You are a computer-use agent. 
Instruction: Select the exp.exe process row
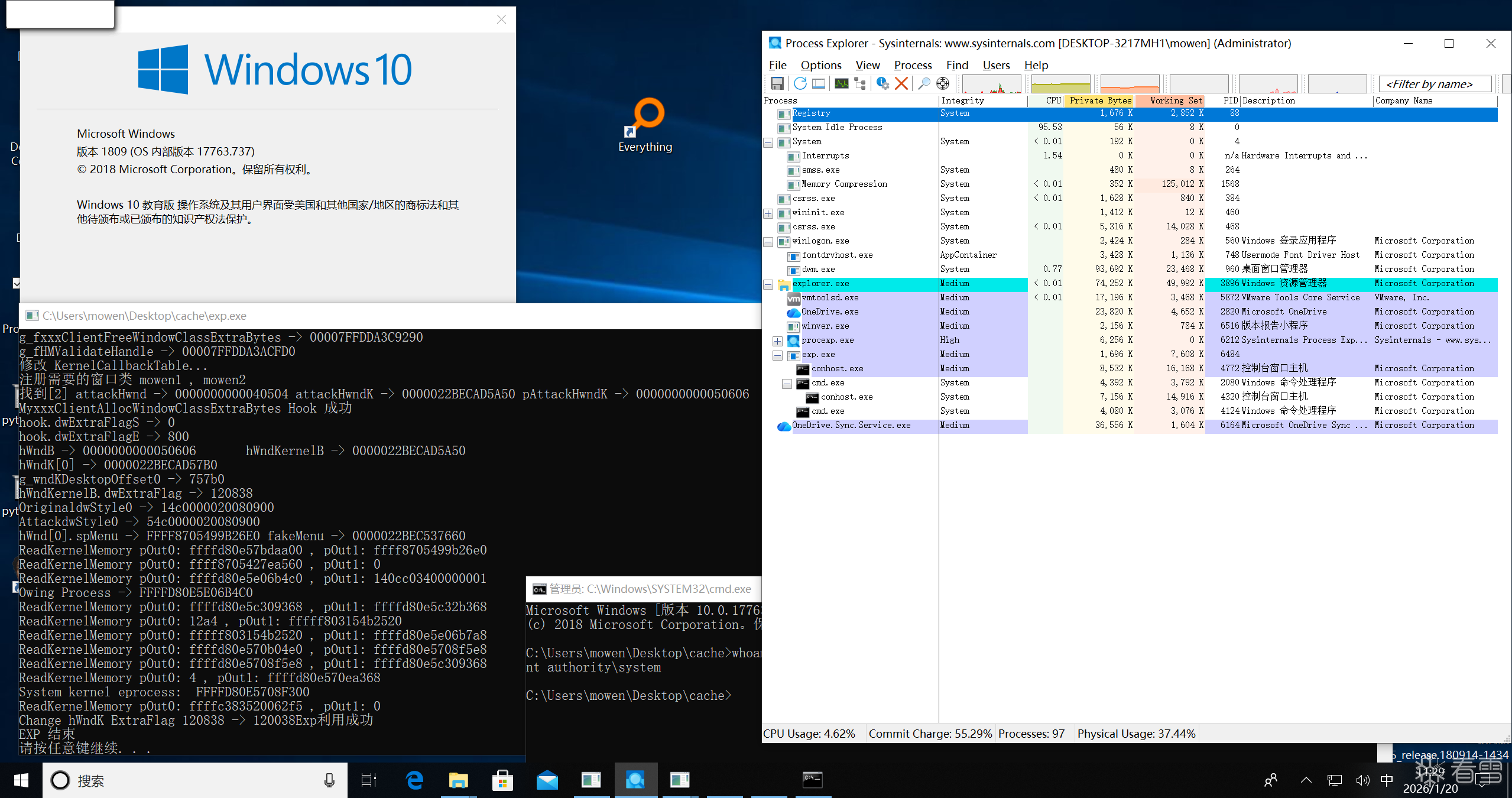(819, 355)
